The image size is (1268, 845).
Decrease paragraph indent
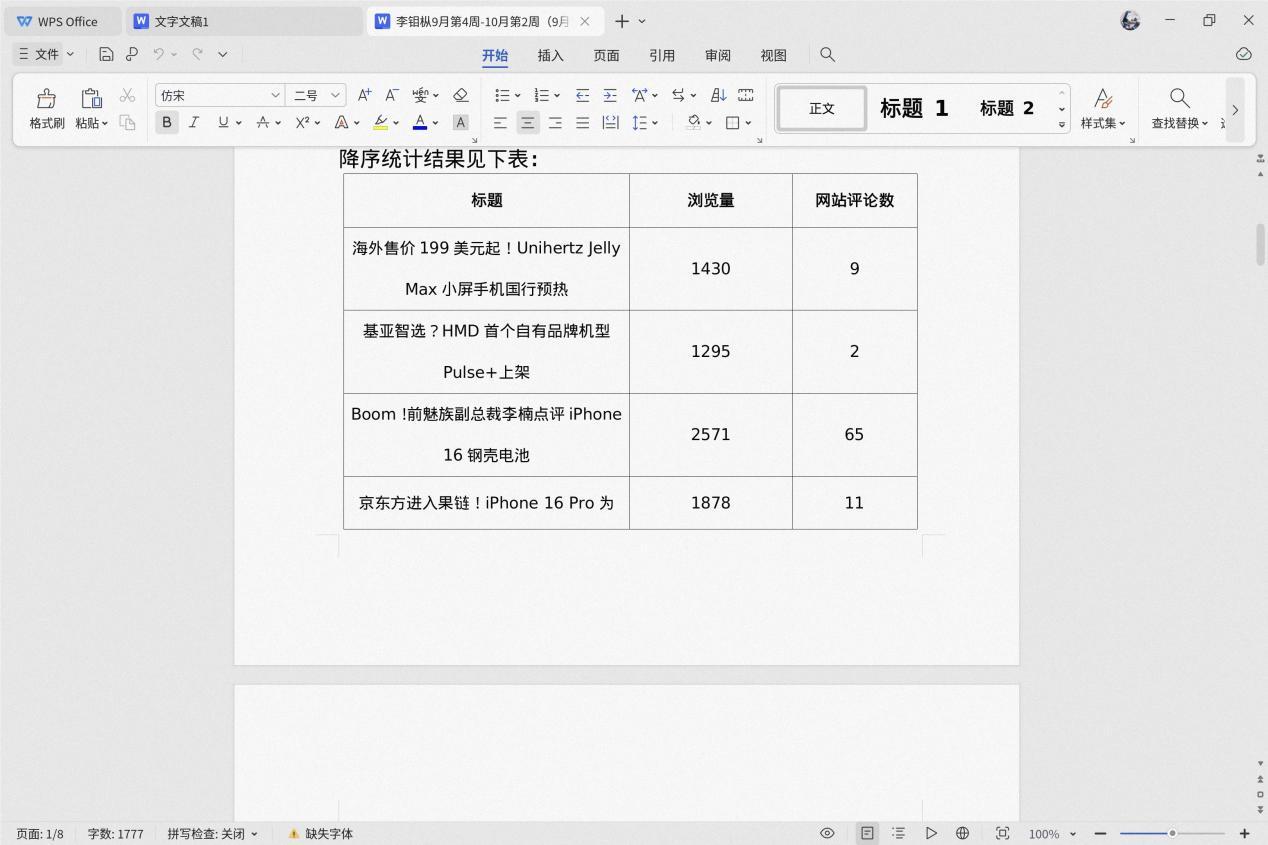click(582, 95)
